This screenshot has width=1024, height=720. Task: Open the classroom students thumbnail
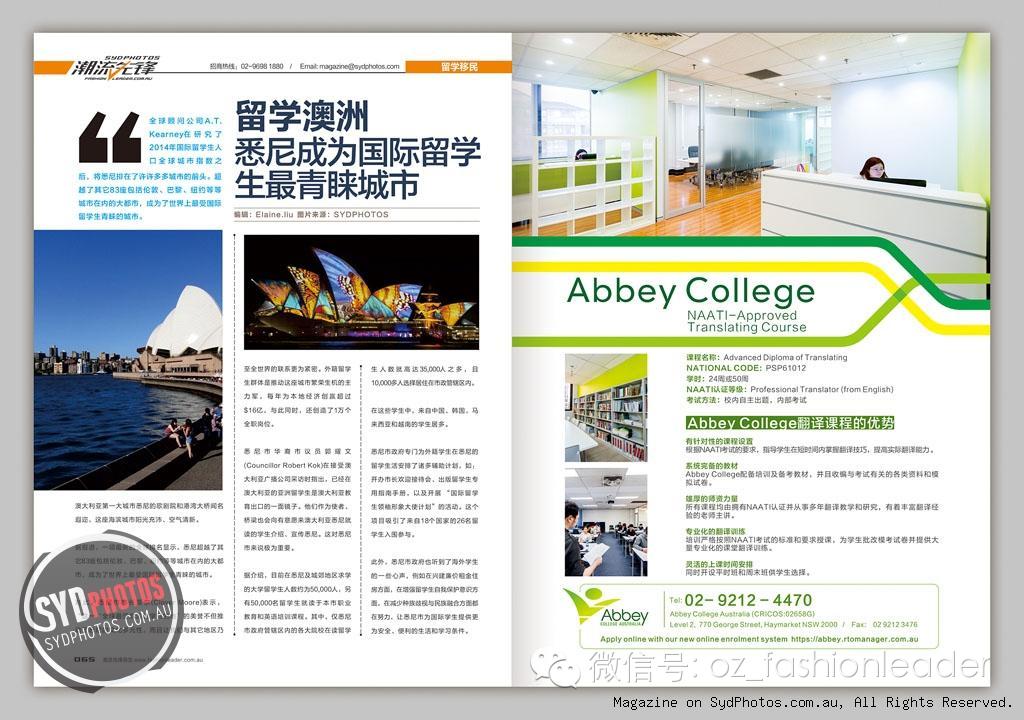606,522
